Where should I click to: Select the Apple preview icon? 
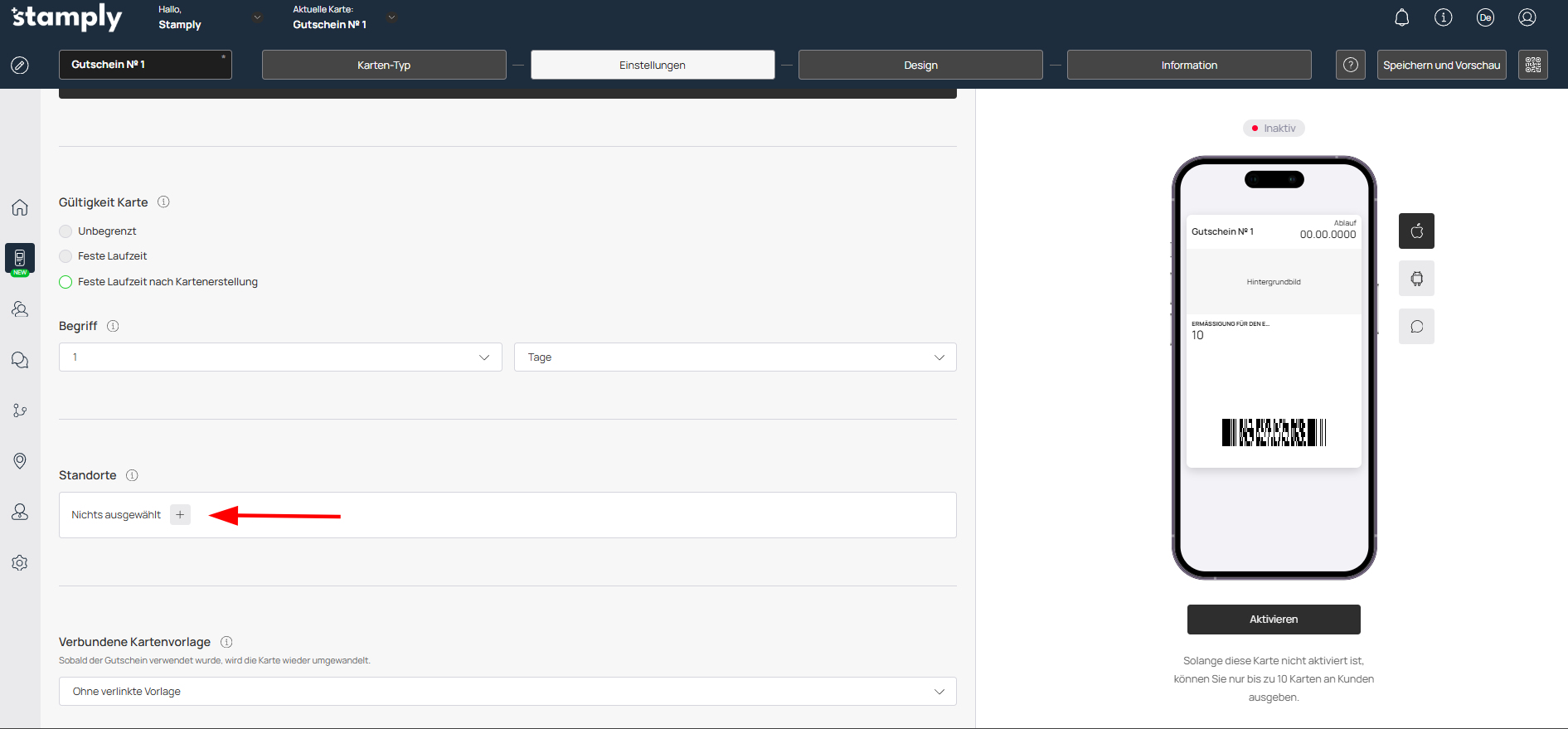1416,231
